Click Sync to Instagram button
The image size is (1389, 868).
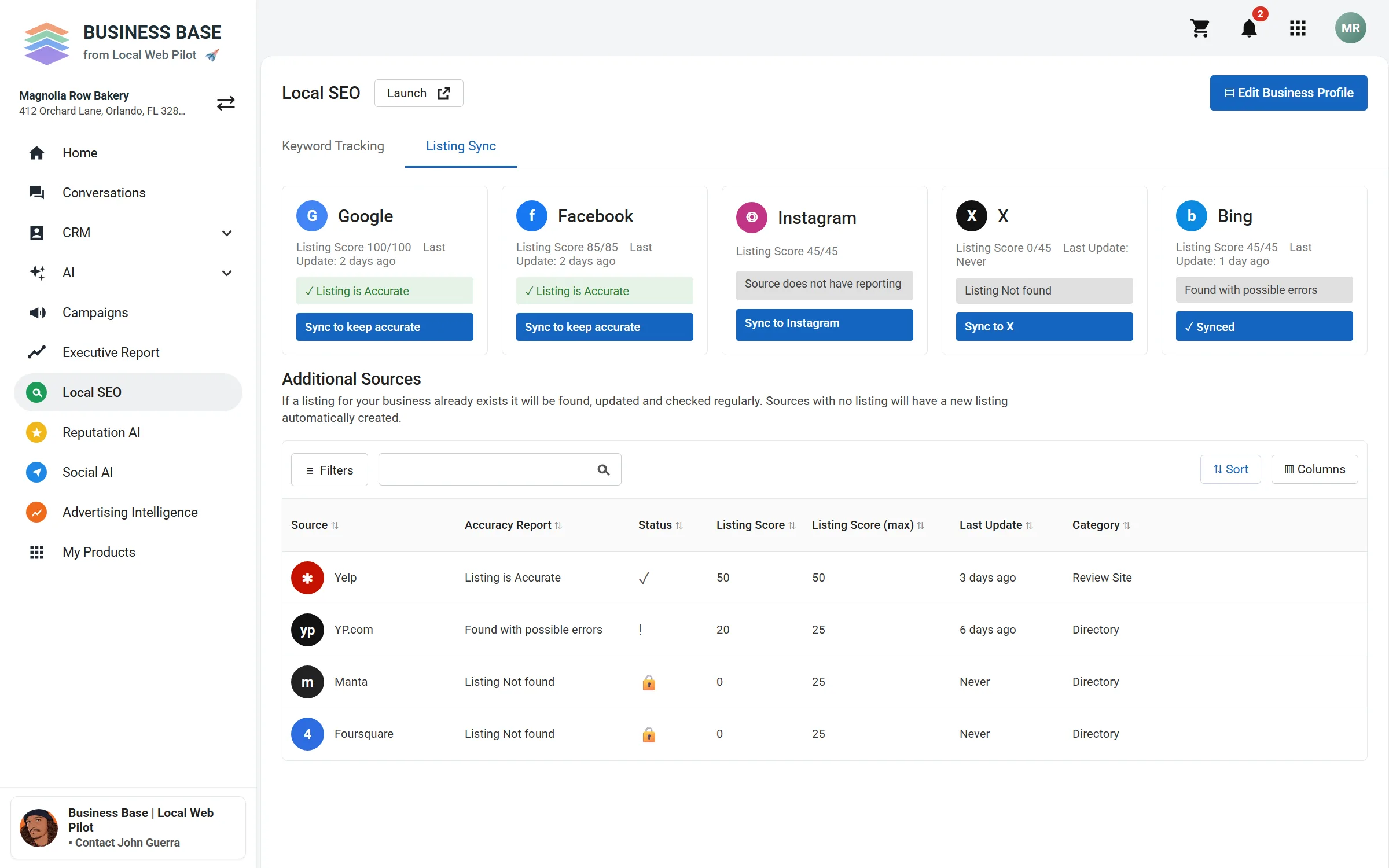click(824, 324)
